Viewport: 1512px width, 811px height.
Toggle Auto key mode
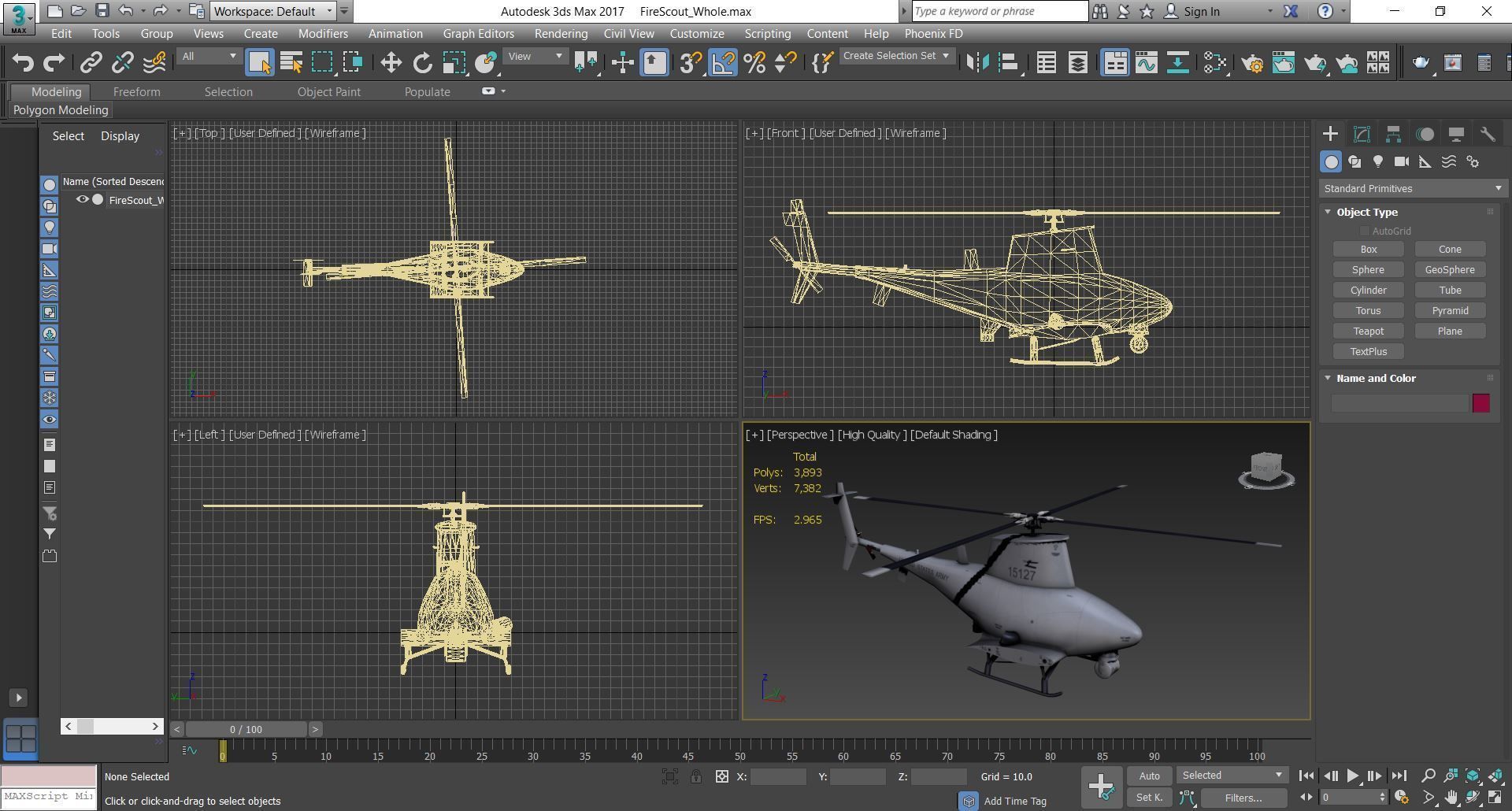point(1149,776)
